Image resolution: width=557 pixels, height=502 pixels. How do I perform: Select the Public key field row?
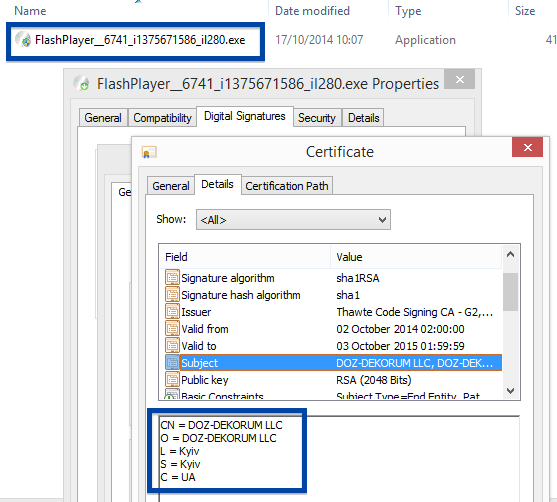(x=333, y=380)
